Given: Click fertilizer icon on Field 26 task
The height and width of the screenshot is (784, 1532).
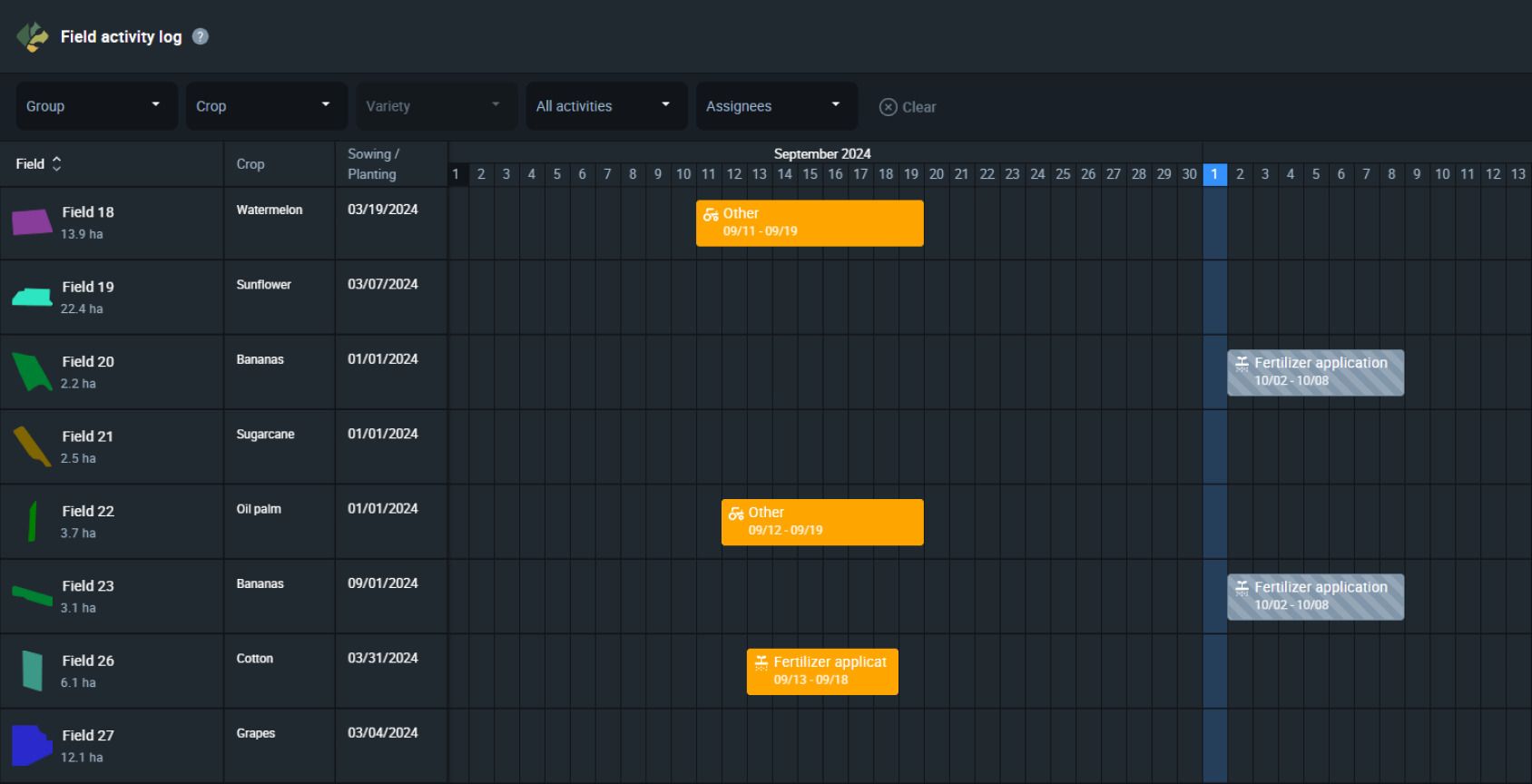Looking at the screenshot, I should [761, 663].
